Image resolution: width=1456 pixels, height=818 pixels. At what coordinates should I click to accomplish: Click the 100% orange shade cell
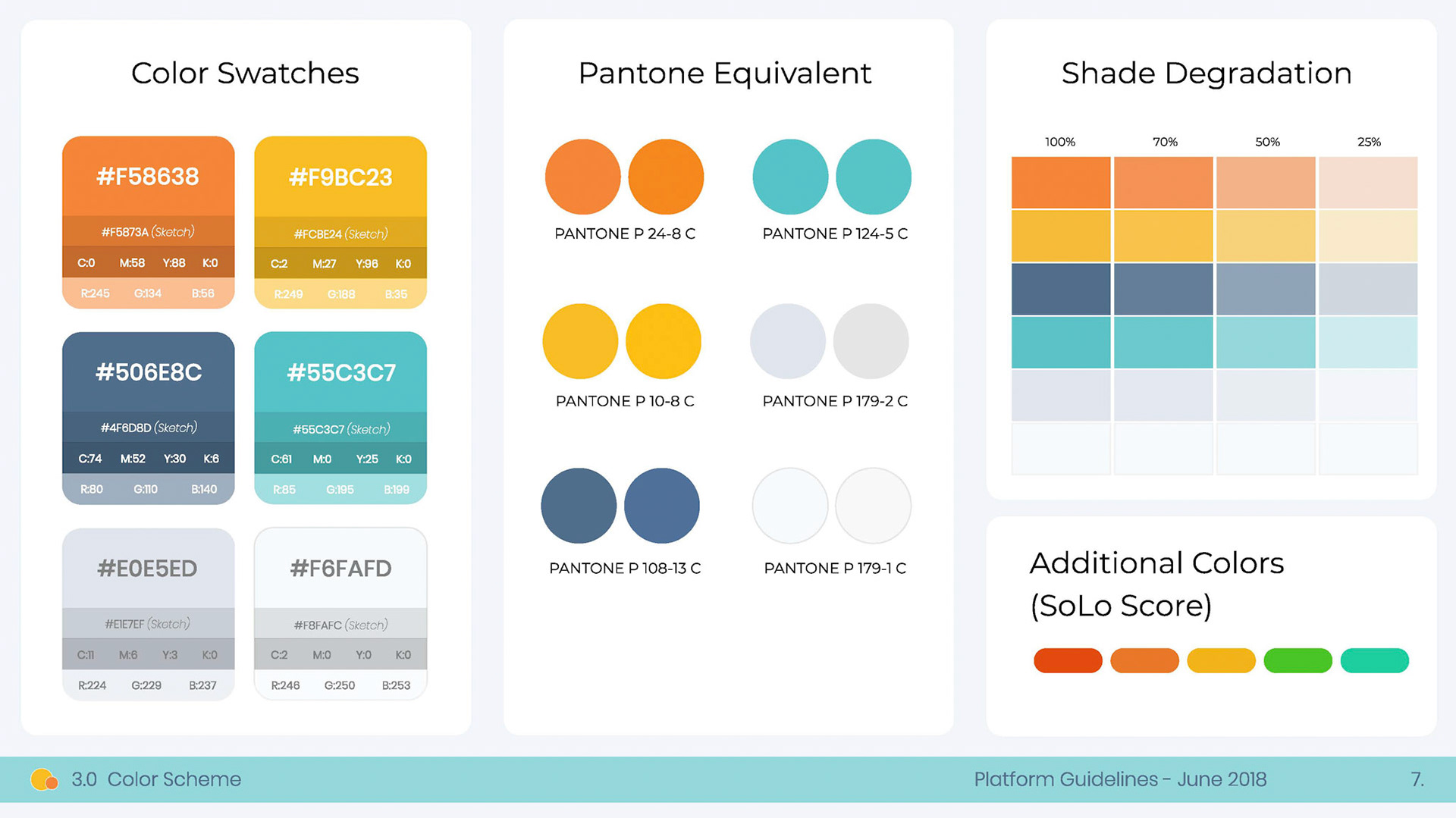pyautogui.click(x=1061, y=183)
